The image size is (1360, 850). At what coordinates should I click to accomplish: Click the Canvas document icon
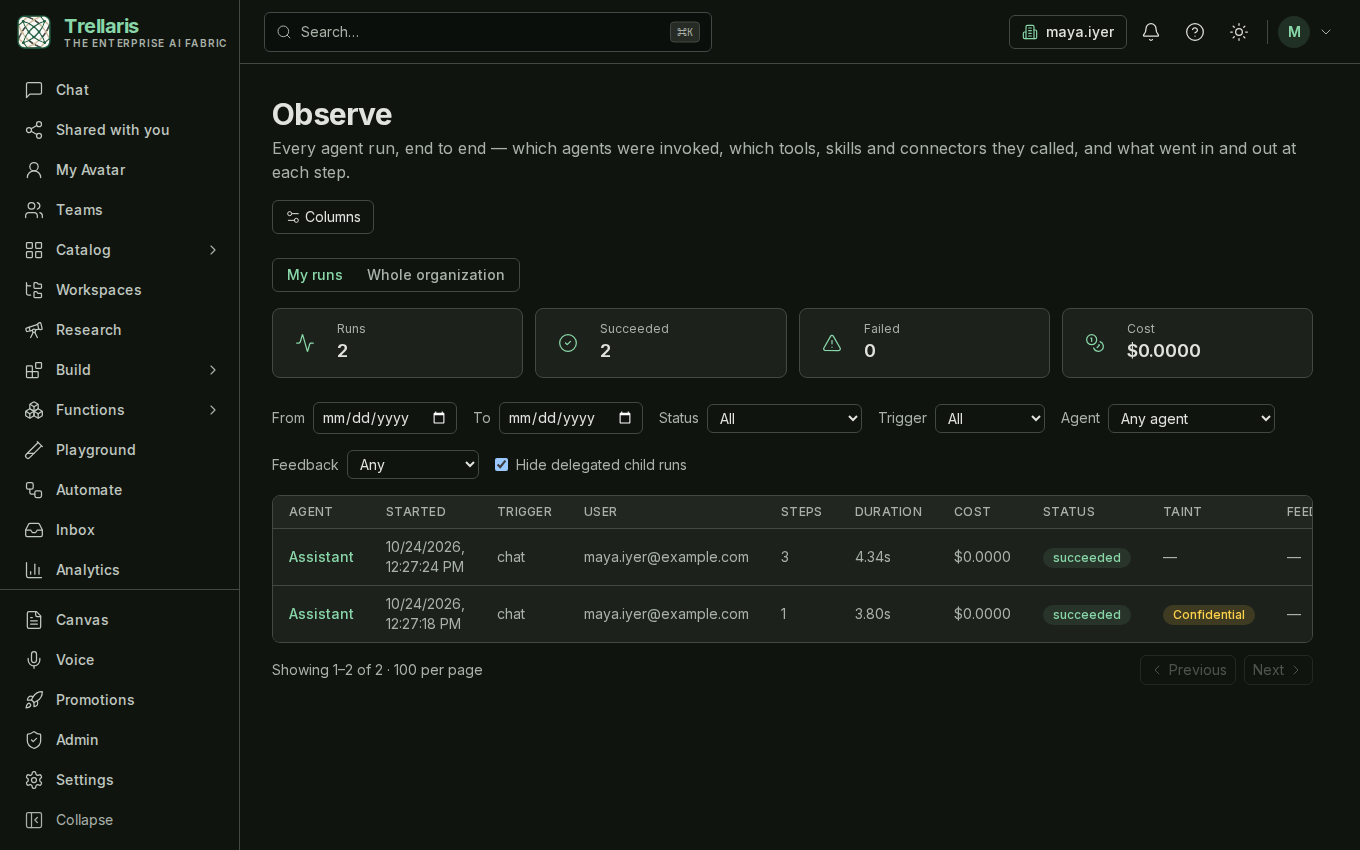point(34,620)
